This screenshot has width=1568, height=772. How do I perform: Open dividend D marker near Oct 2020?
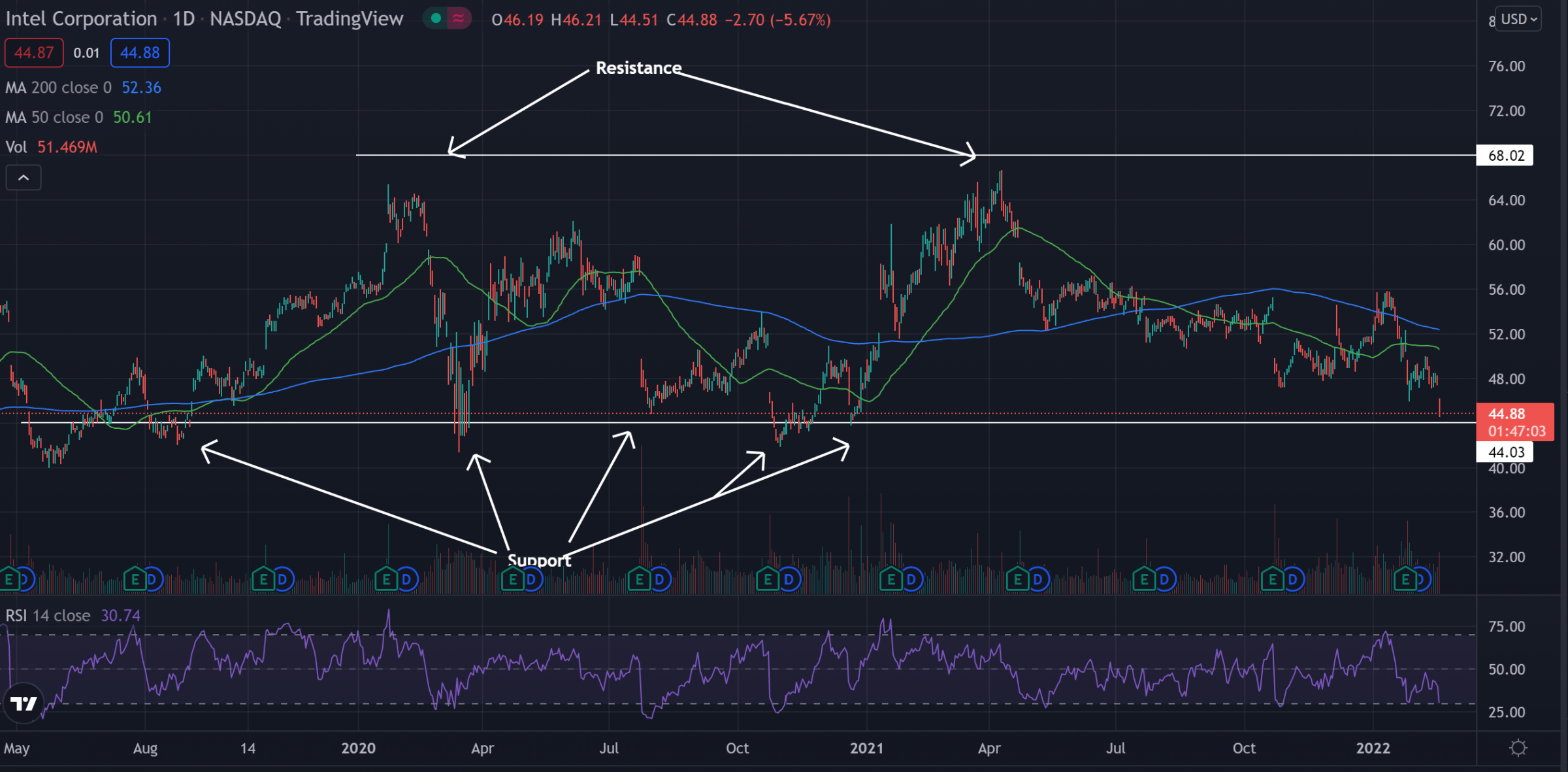[x=789, y=579]
